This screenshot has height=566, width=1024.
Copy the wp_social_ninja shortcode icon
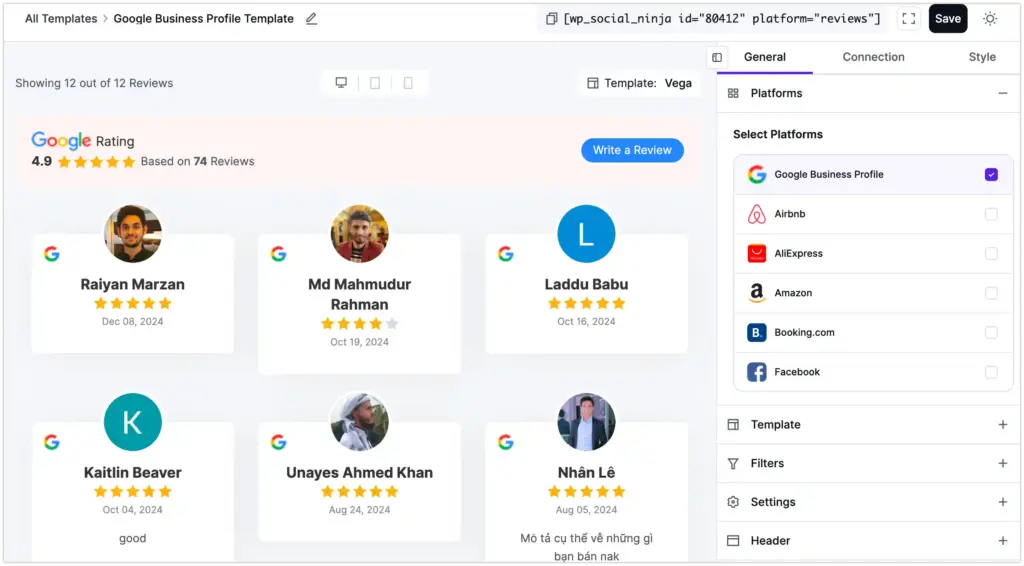pos(551,19)
